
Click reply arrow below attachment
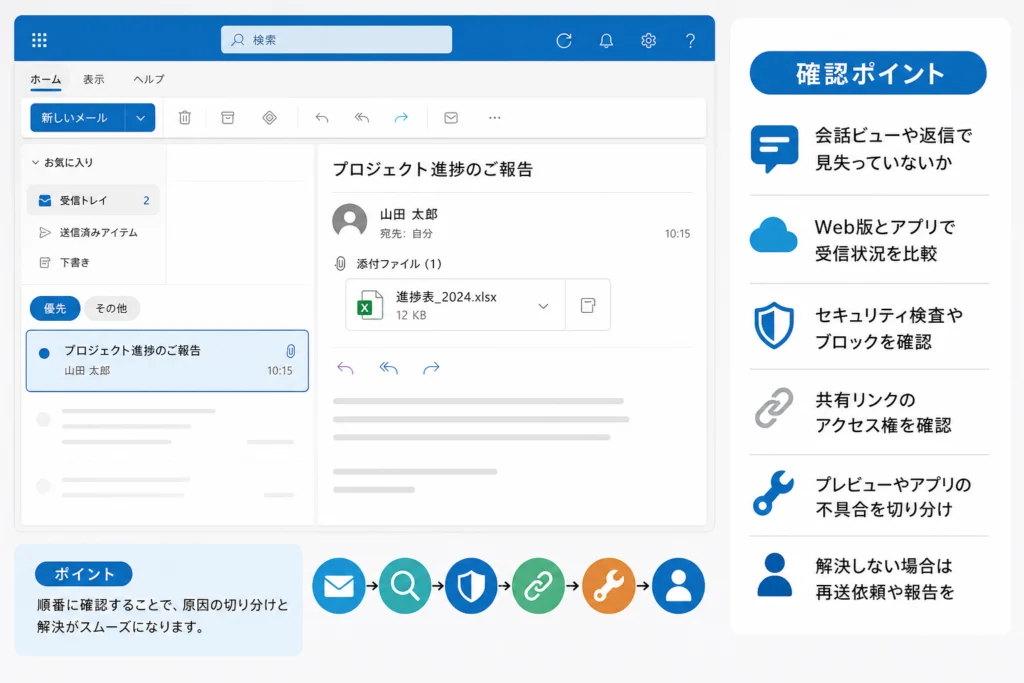point(345,368)
